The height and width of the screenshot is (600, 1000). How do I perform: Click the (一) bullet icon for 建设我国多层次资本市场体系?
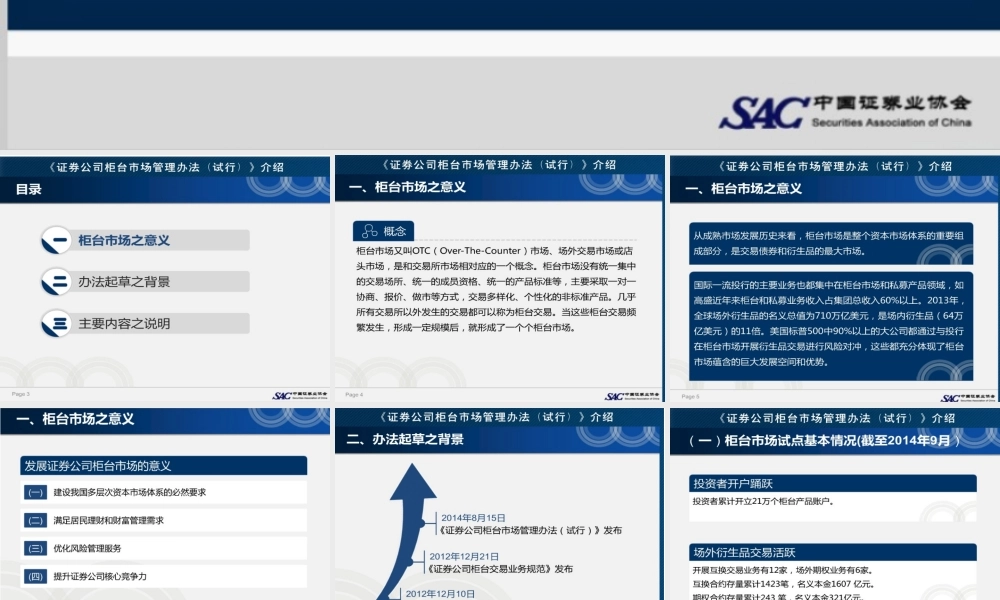[x=35, y=492]
